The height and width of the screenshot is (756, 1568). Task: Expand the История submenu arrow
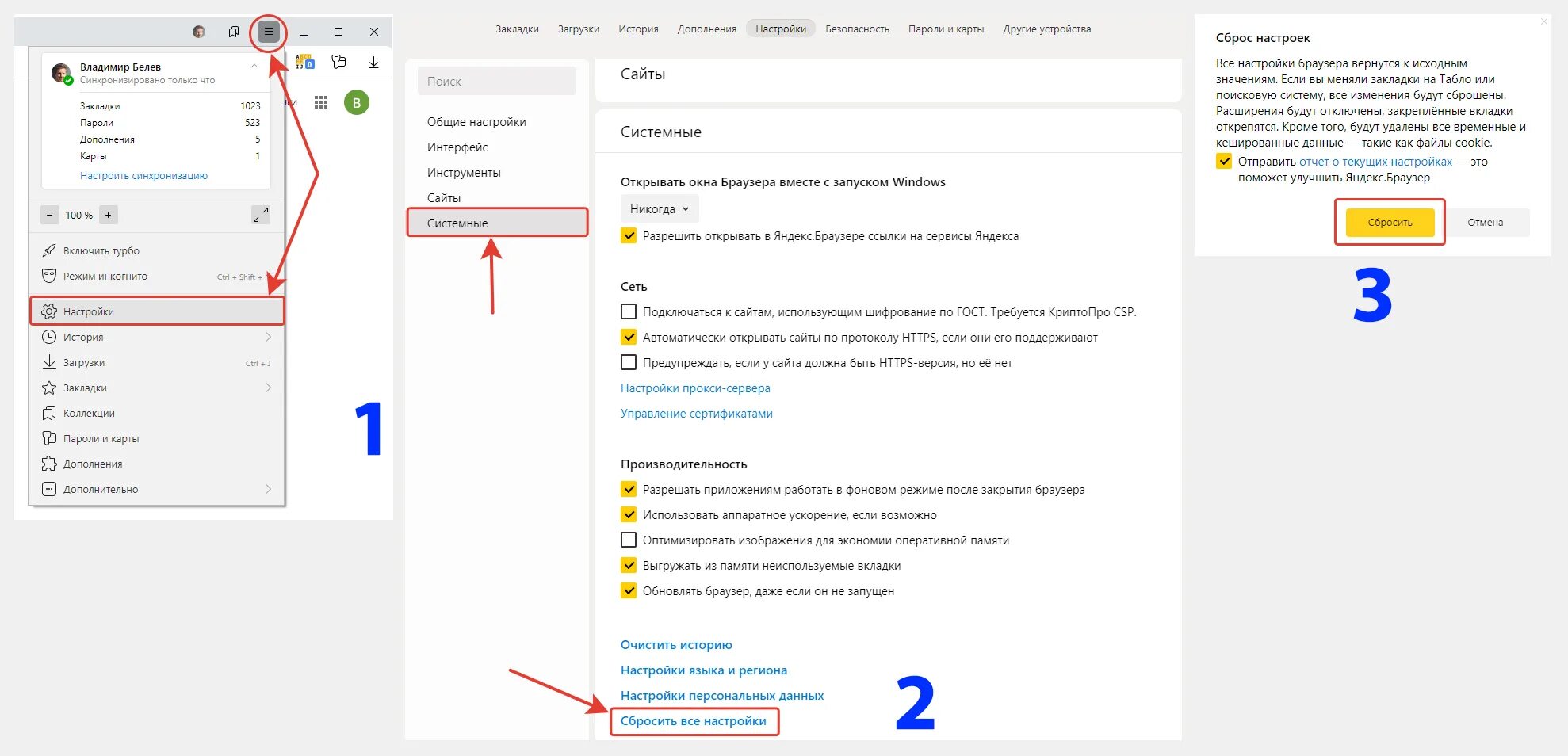pyautogui.click(x=269, y=337)
